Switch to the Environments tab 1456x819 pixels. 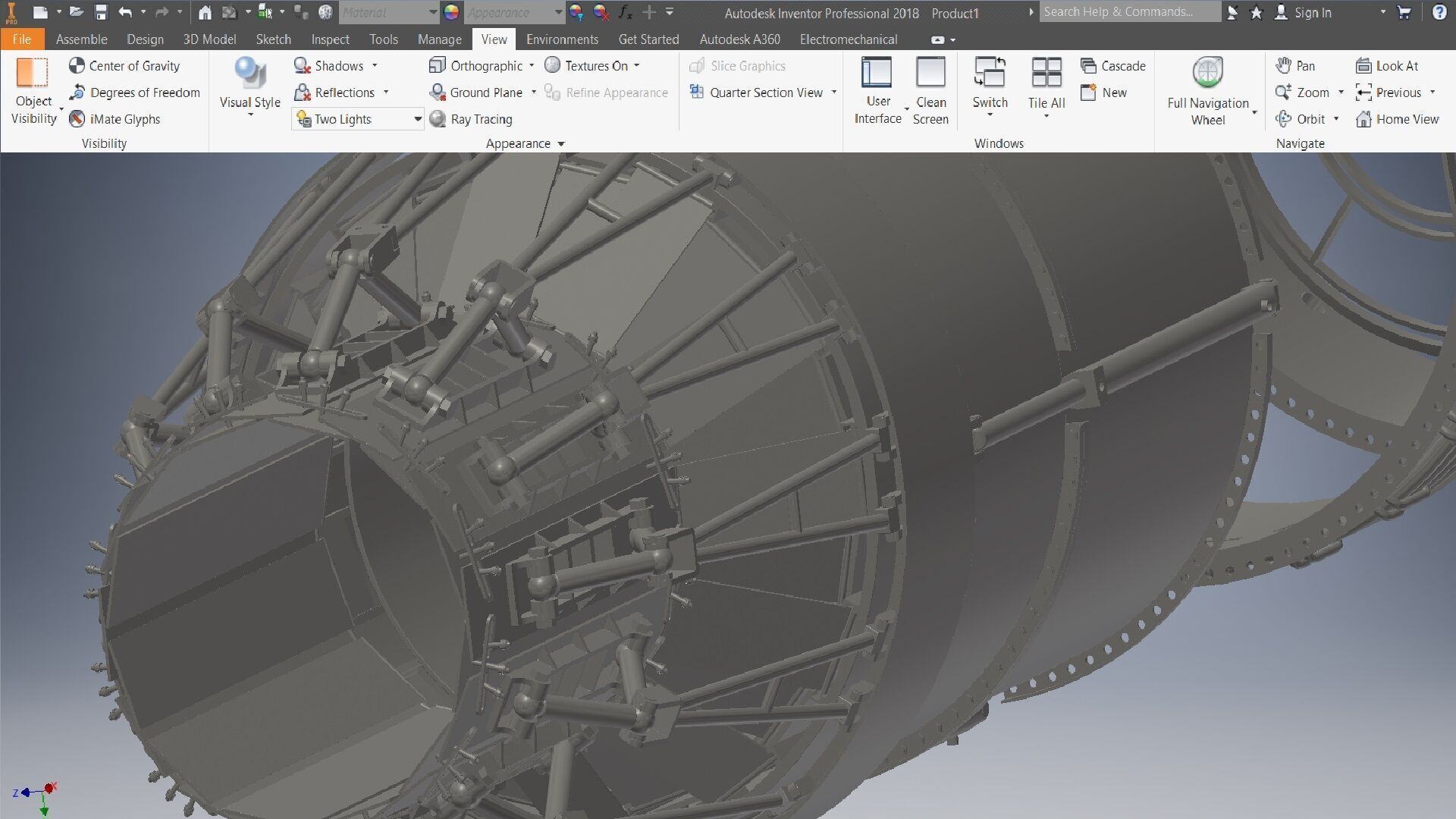[562, 39]
